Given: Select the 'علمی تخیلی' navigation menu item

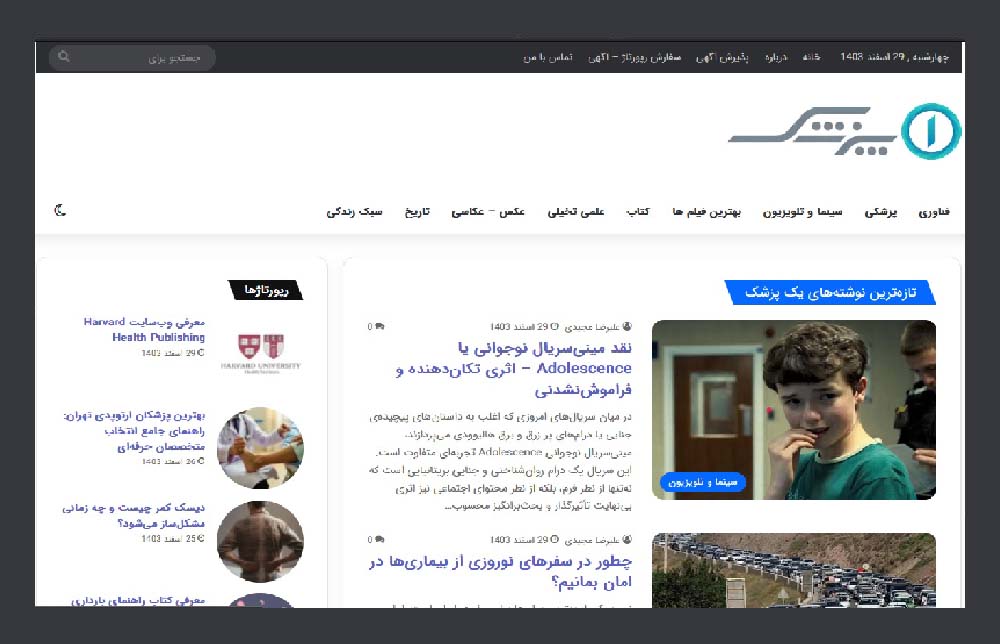Looking at the screenshot, I should click(x=576, y=212).
